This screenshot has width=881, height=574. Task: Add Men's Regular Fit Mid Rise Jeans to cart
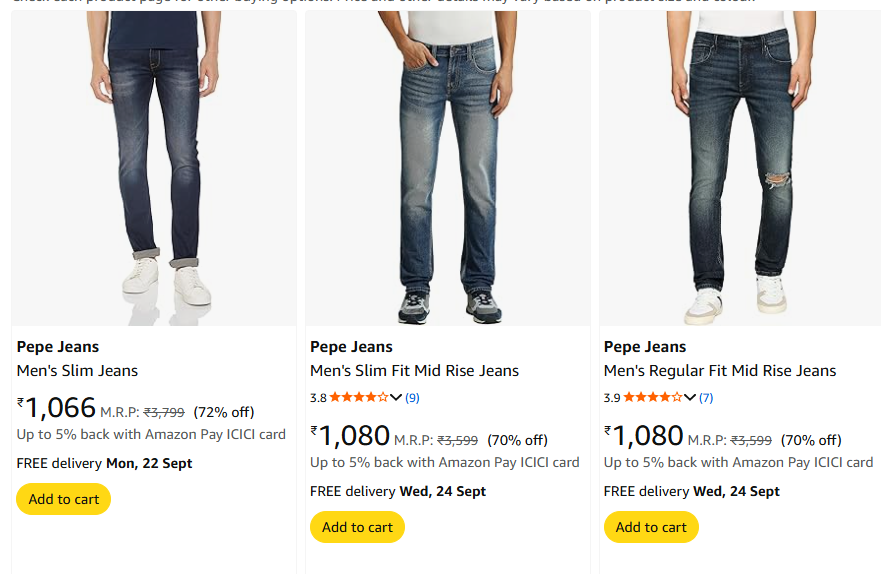[x=651, y=527]
